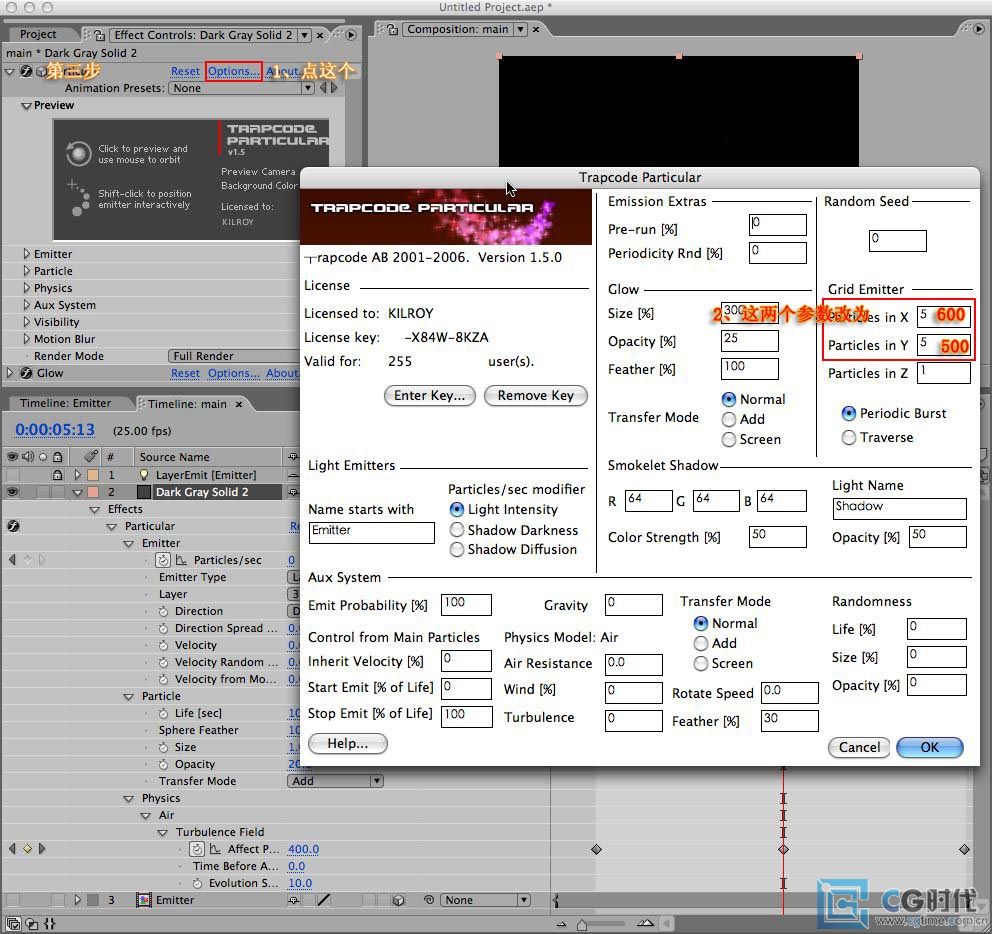Image resolution: width=992 pixels, height=934 pixels.
Task: Go to next keyframe on Affect P… row
Action: click(42, 849)
